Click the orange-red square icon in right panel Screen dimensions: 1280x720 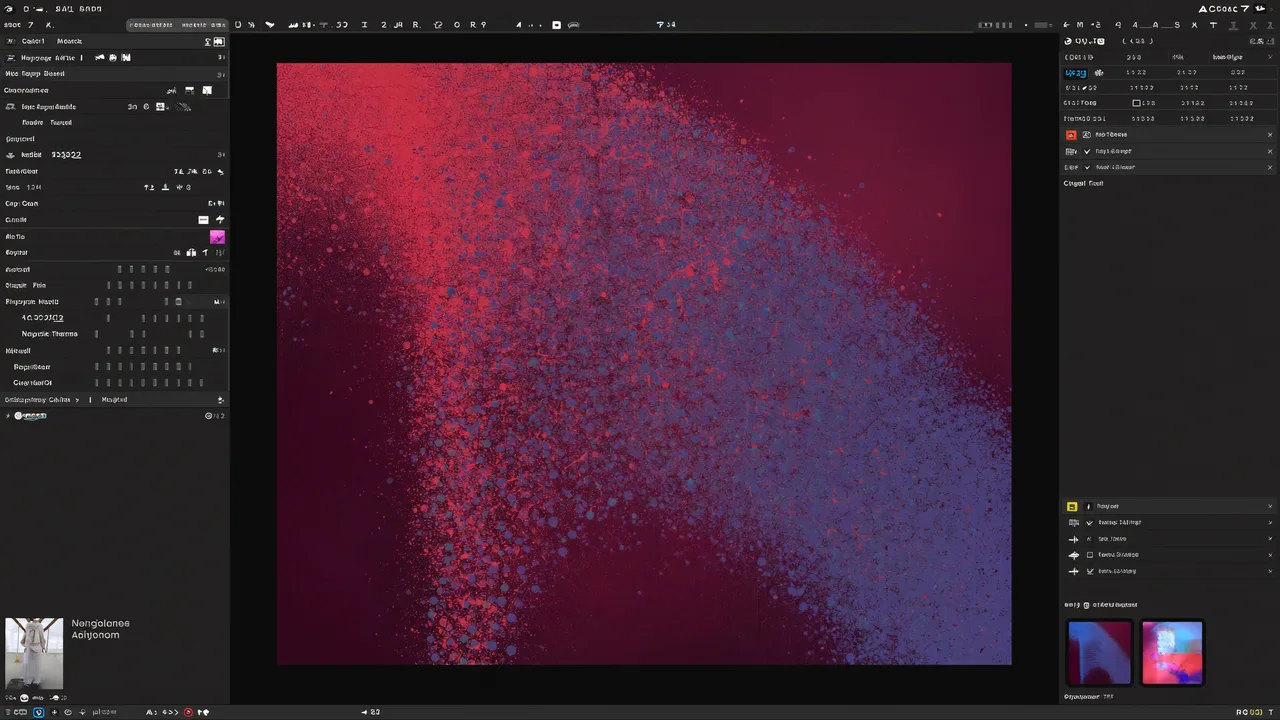click(x=1071, y=135)
